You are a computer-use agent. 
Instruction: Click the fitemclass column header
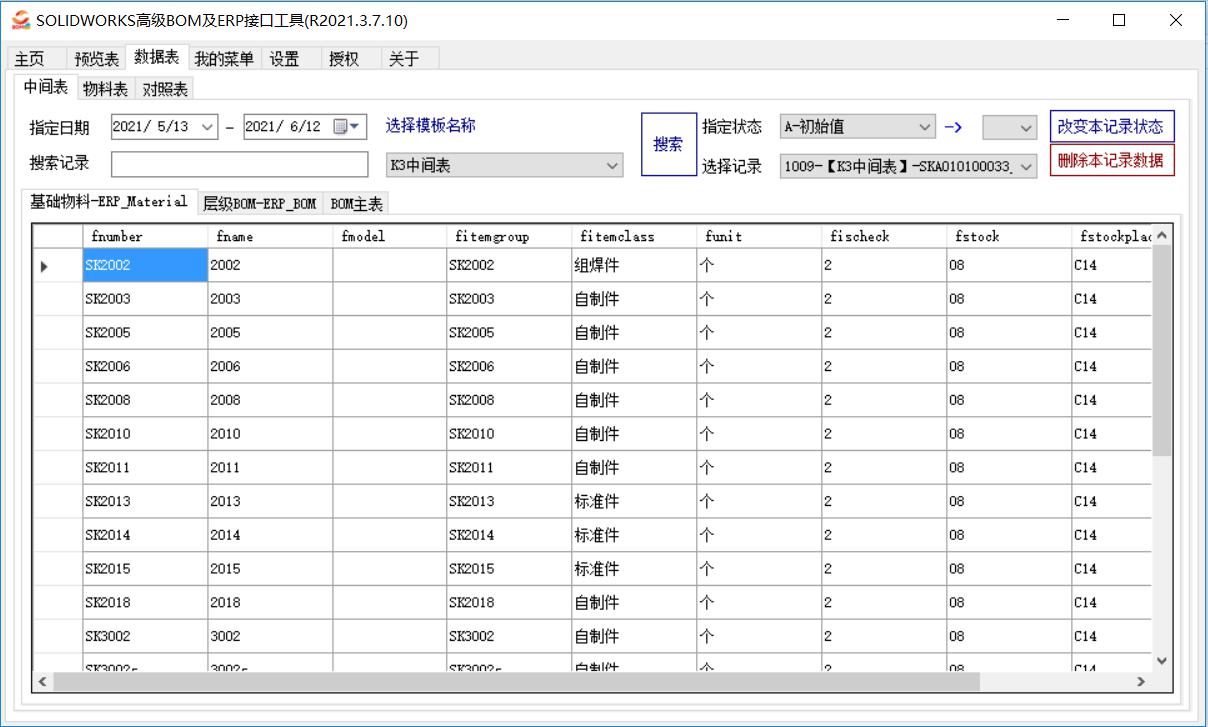pos(617,237)
